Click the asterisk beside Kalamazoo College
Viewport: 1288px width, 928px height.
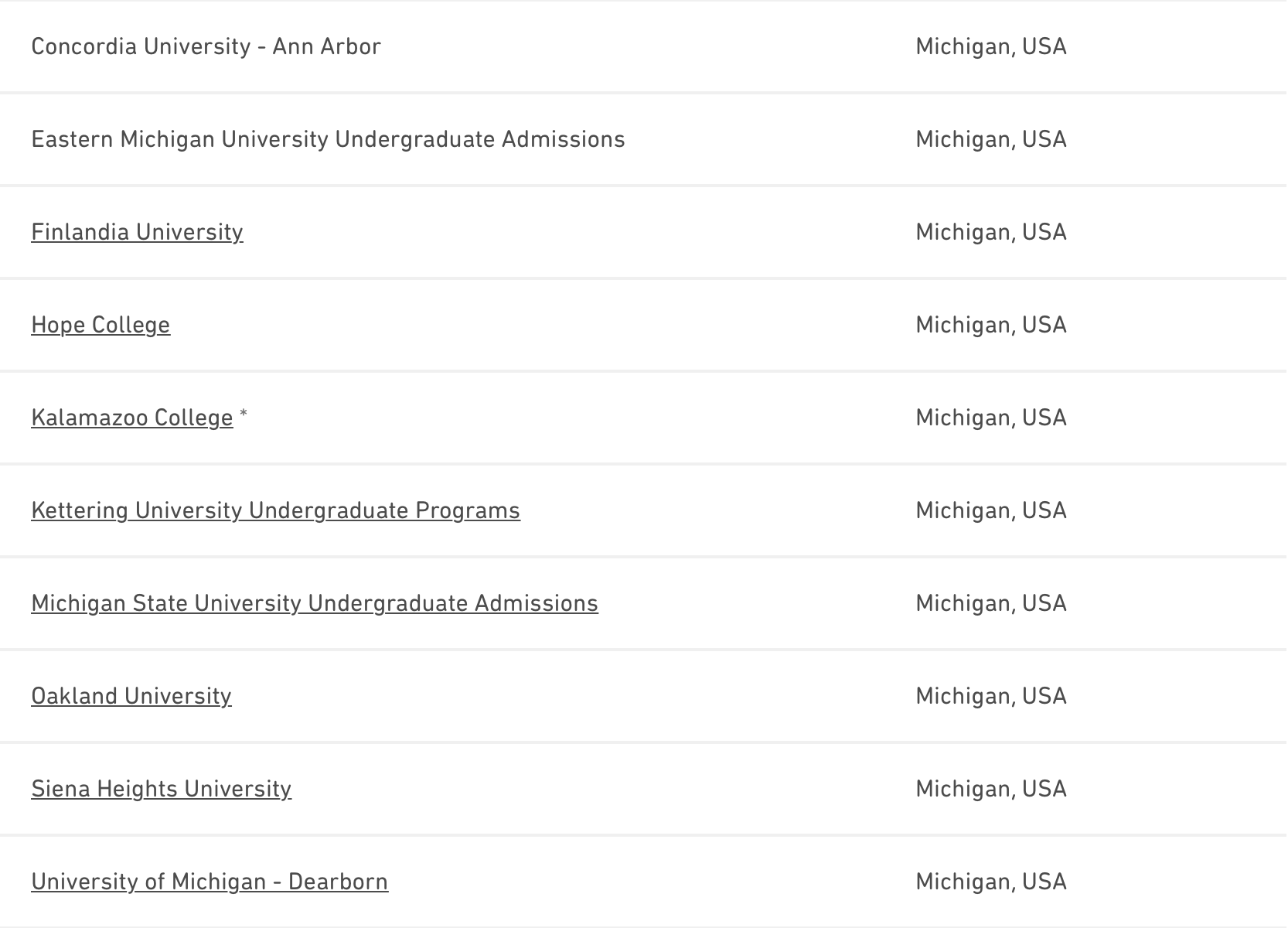(244, 415)
